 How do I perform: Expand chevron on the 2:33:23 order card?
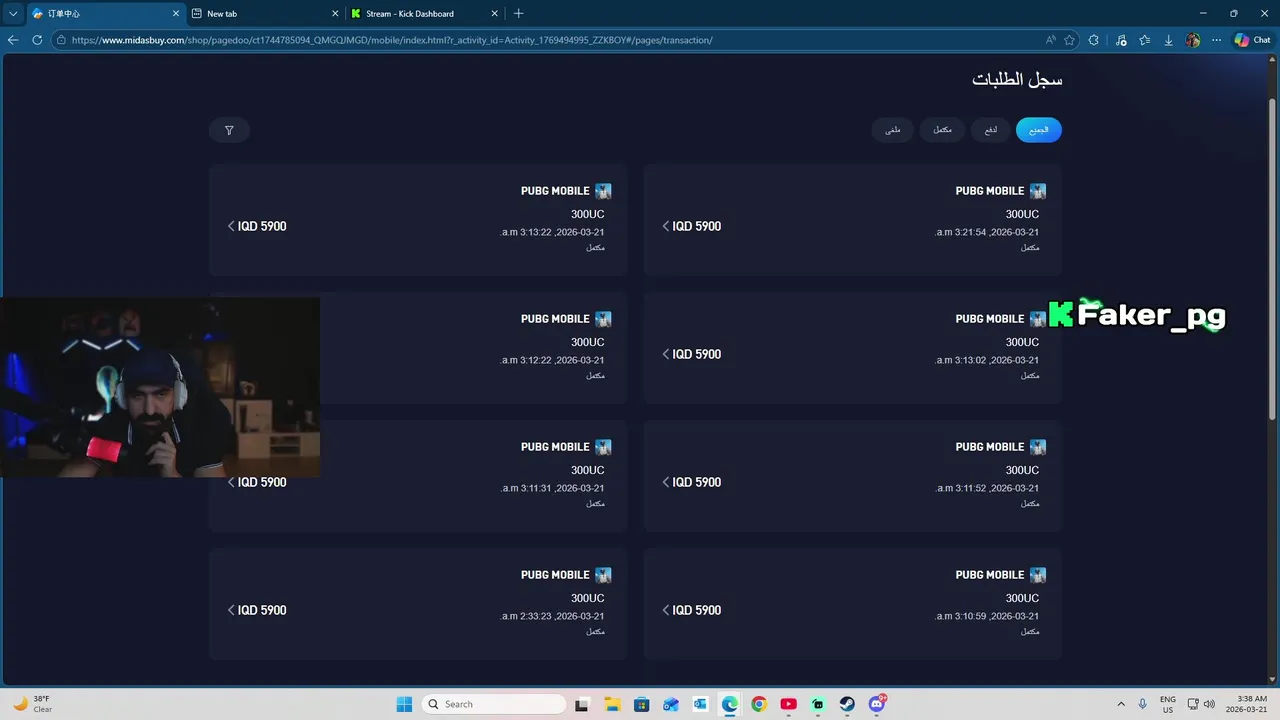click(231, 610)
